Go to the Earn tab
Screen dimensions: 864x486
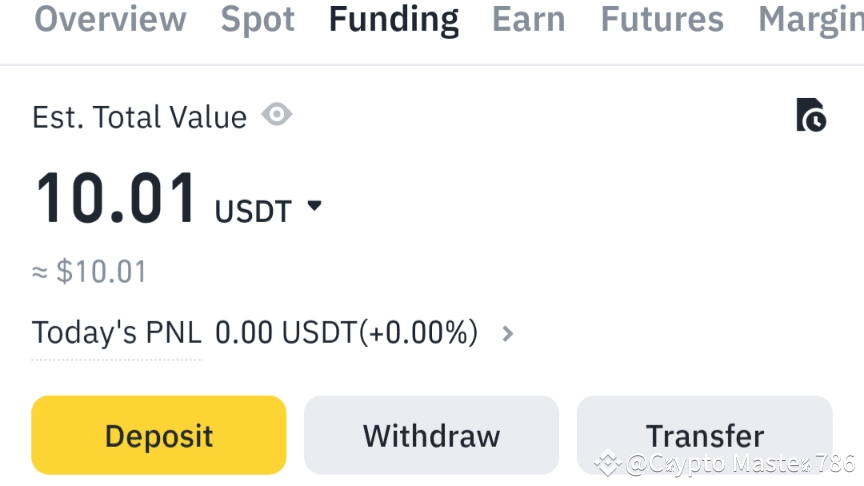click(528, 20)
